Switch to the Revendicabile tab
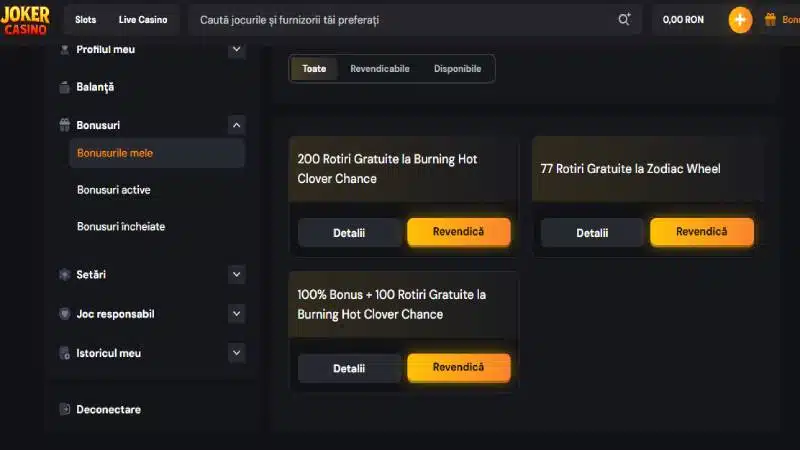 (380, 69)
